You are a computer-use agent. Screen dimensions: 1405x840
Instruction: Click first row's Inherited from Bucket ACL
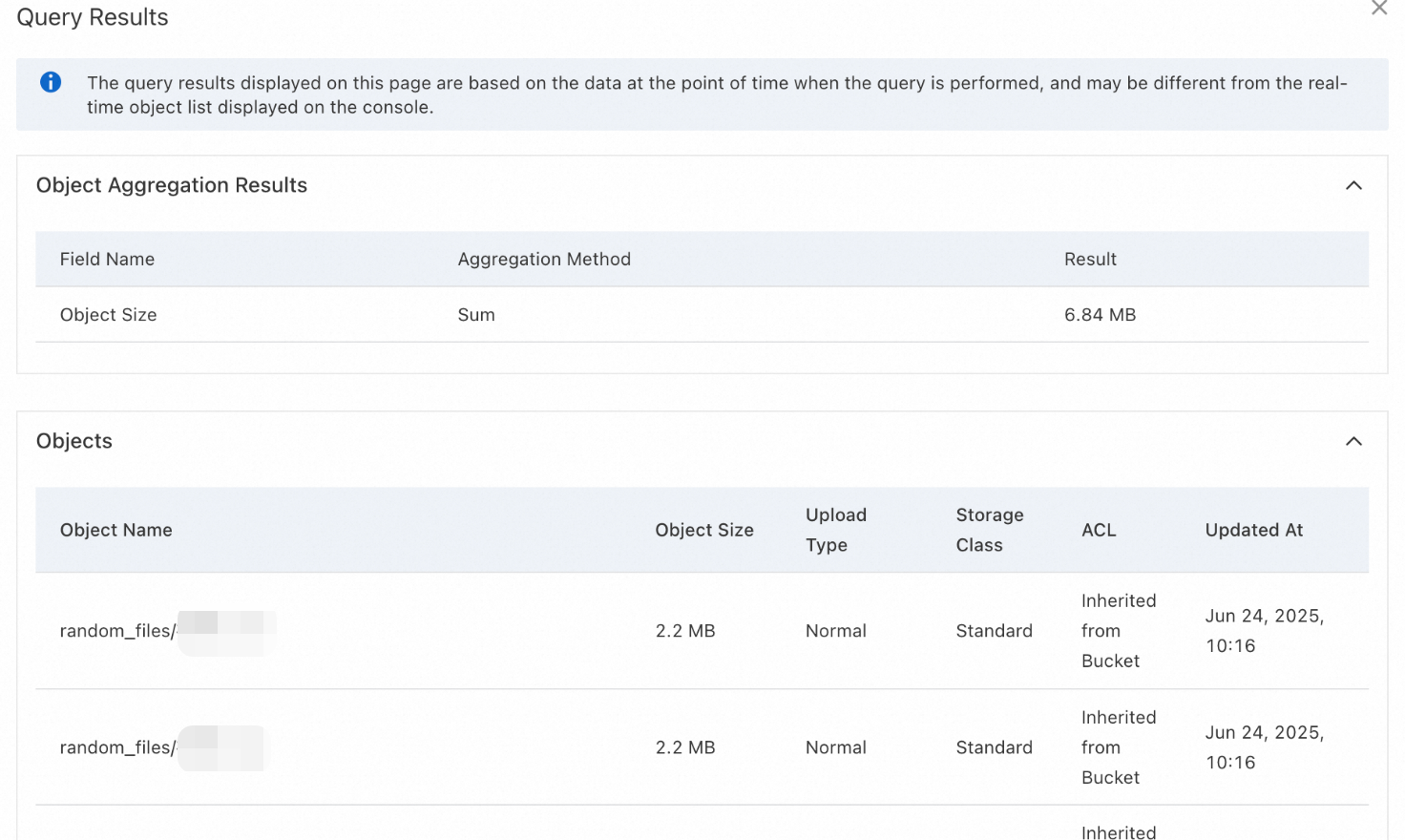pos(1118,631)
